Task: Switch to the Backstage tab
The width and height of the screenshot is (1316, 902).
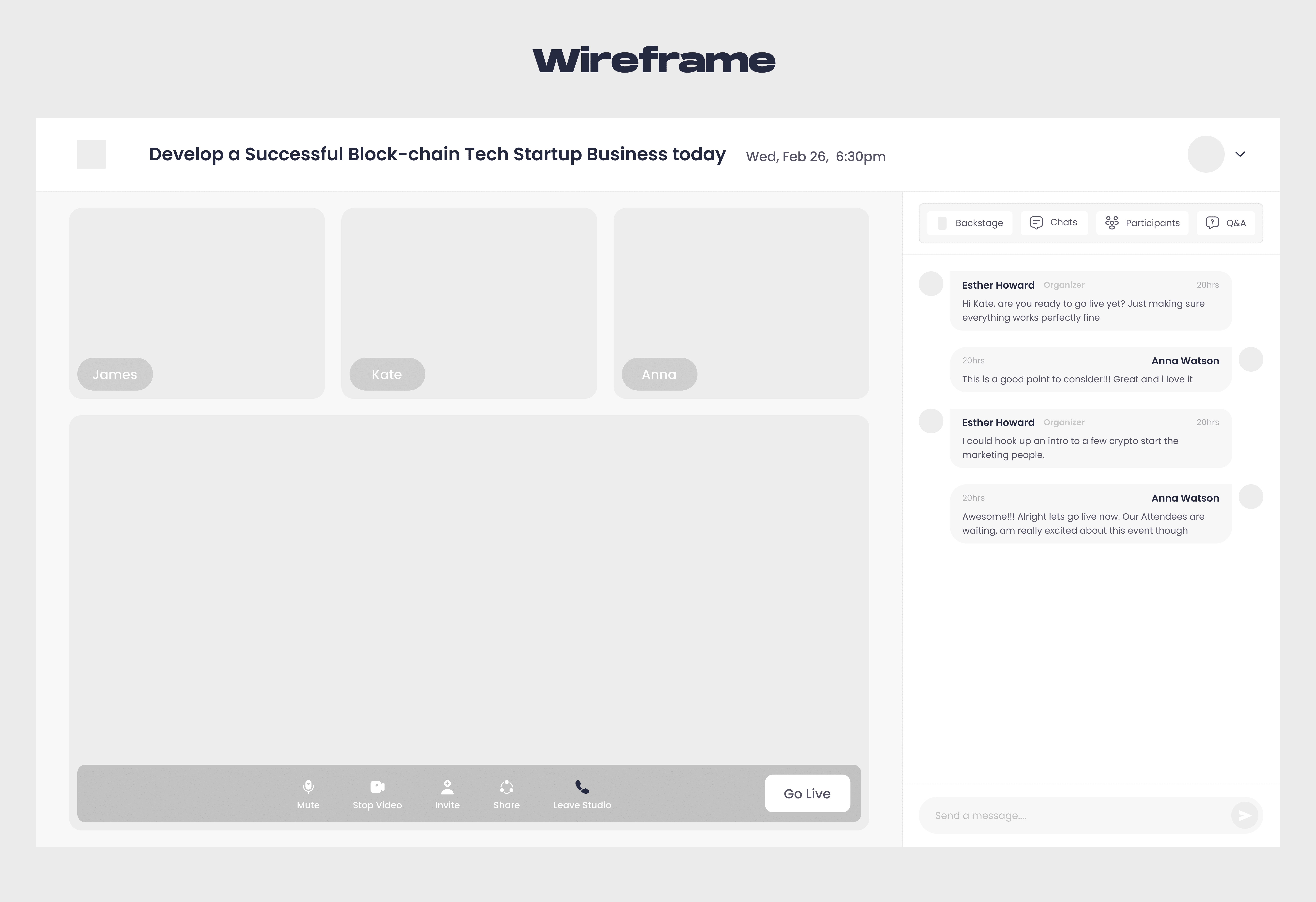Action: pos(970,223)
